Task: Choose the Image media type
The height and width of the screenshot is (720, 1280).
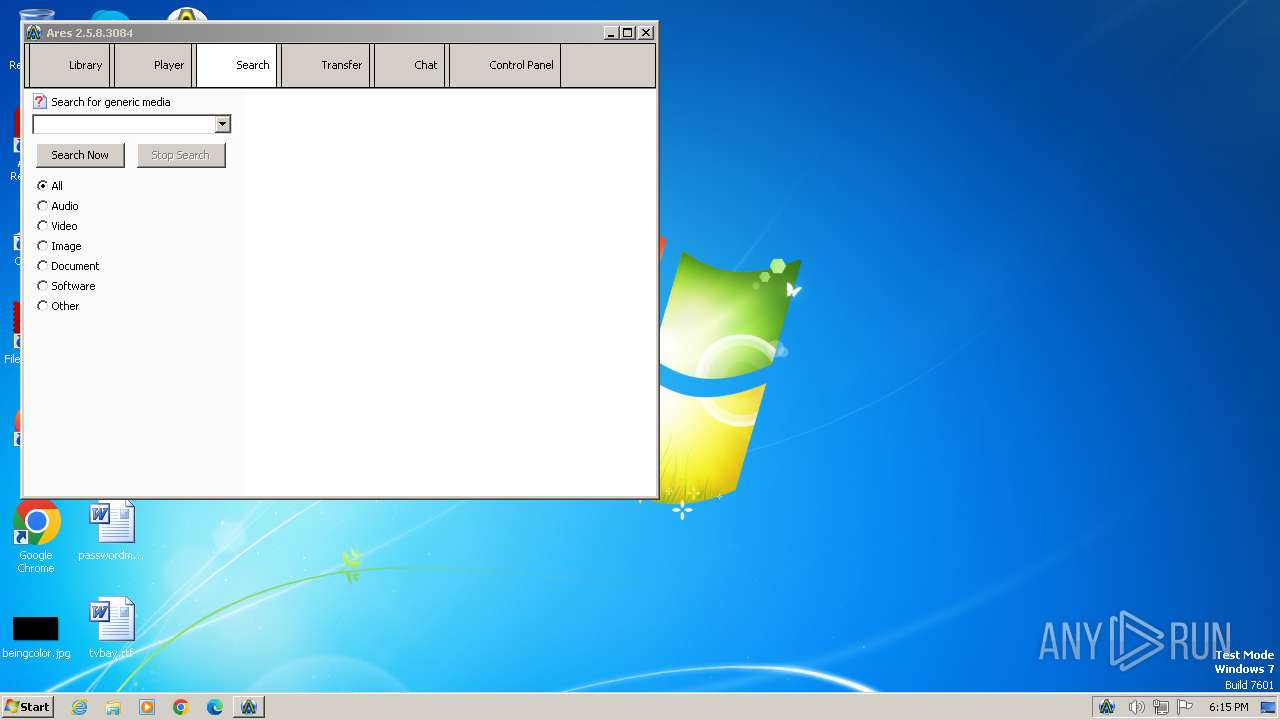Action: pos(59,246)
